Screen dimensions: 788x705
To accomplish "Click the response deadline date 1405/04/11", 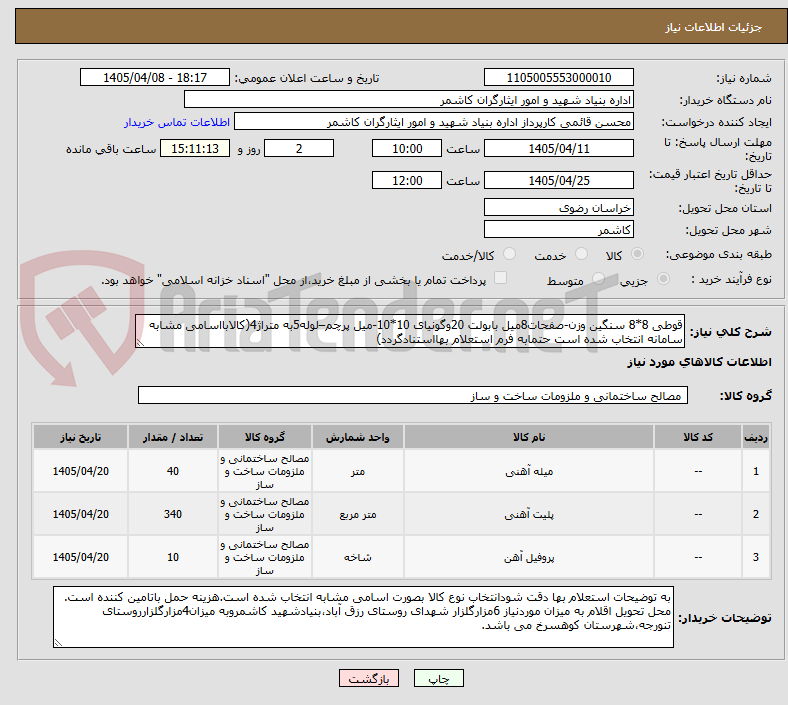I will click(558, 148).
